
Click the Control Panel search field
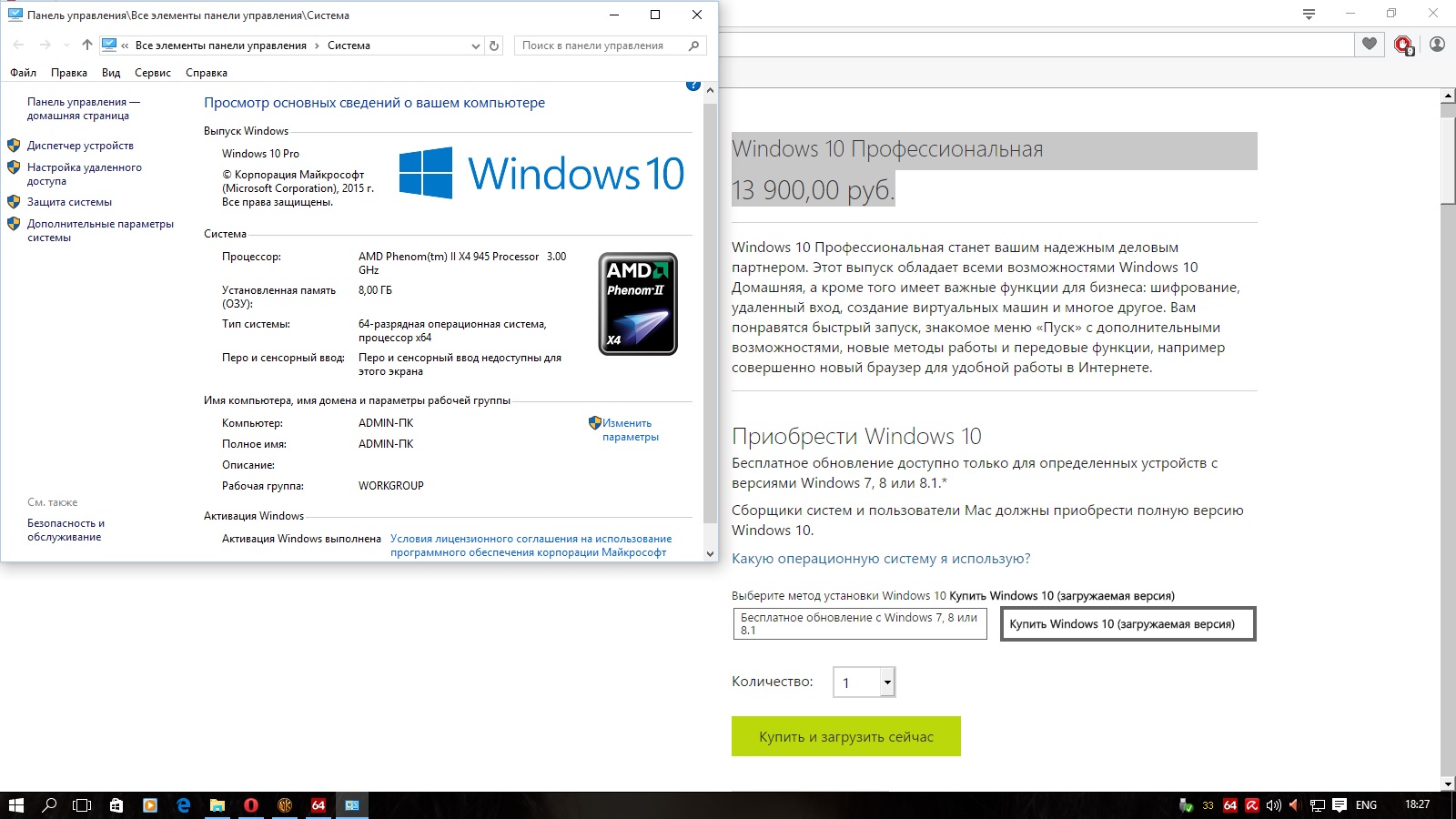coord(601,45)
